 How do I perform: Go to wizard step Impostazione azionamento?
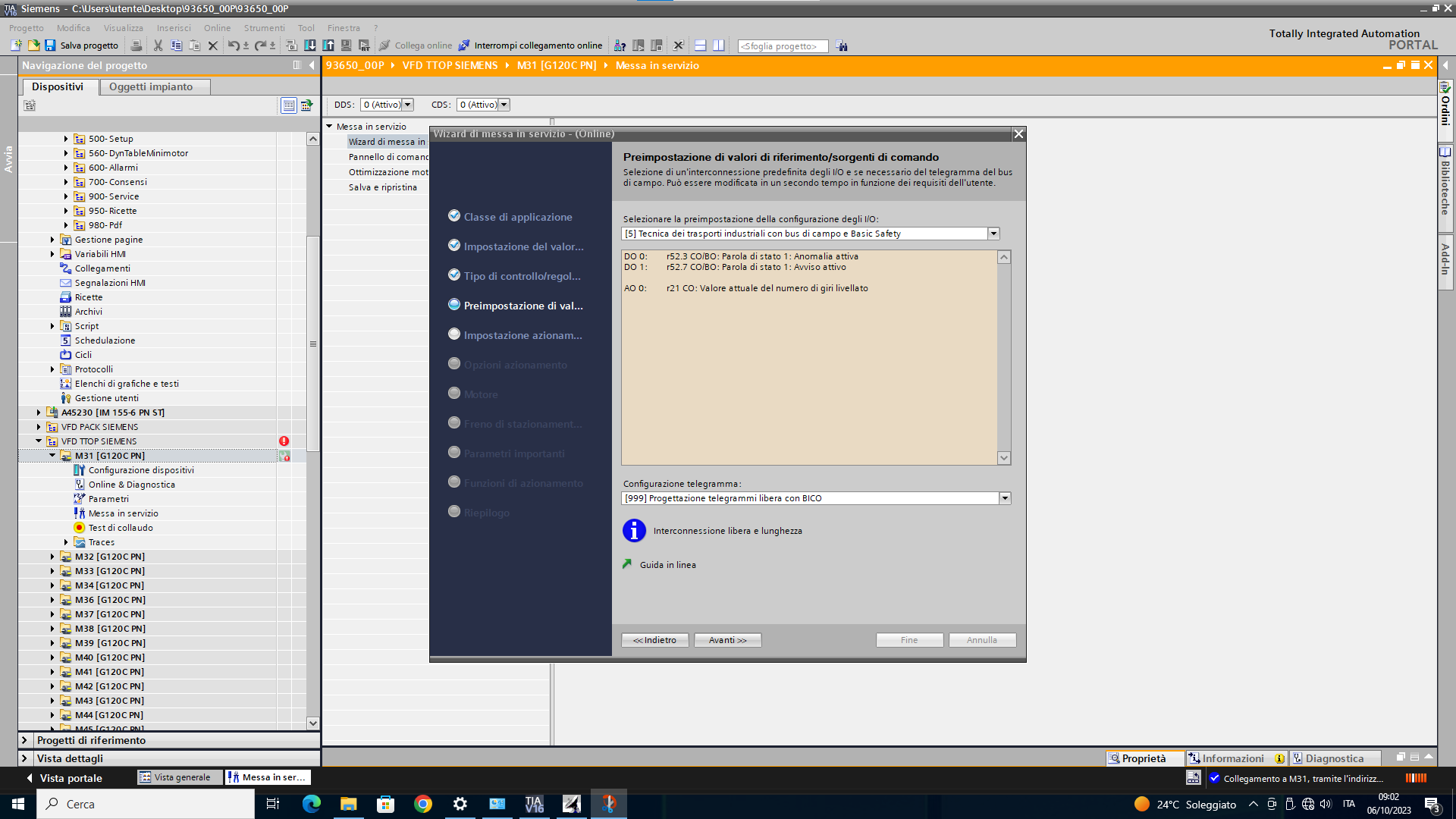coord(522,335)
